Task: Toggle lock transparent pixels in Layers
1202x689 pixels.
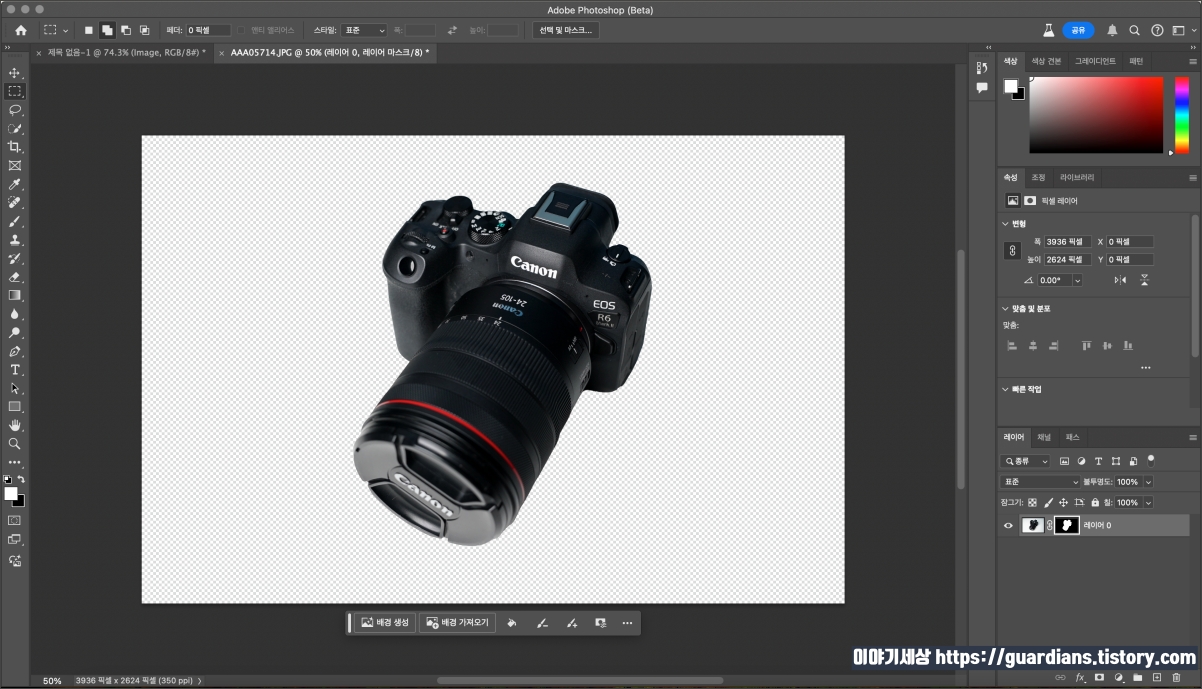Action: pyautogui.click(x=1032, y=503)
